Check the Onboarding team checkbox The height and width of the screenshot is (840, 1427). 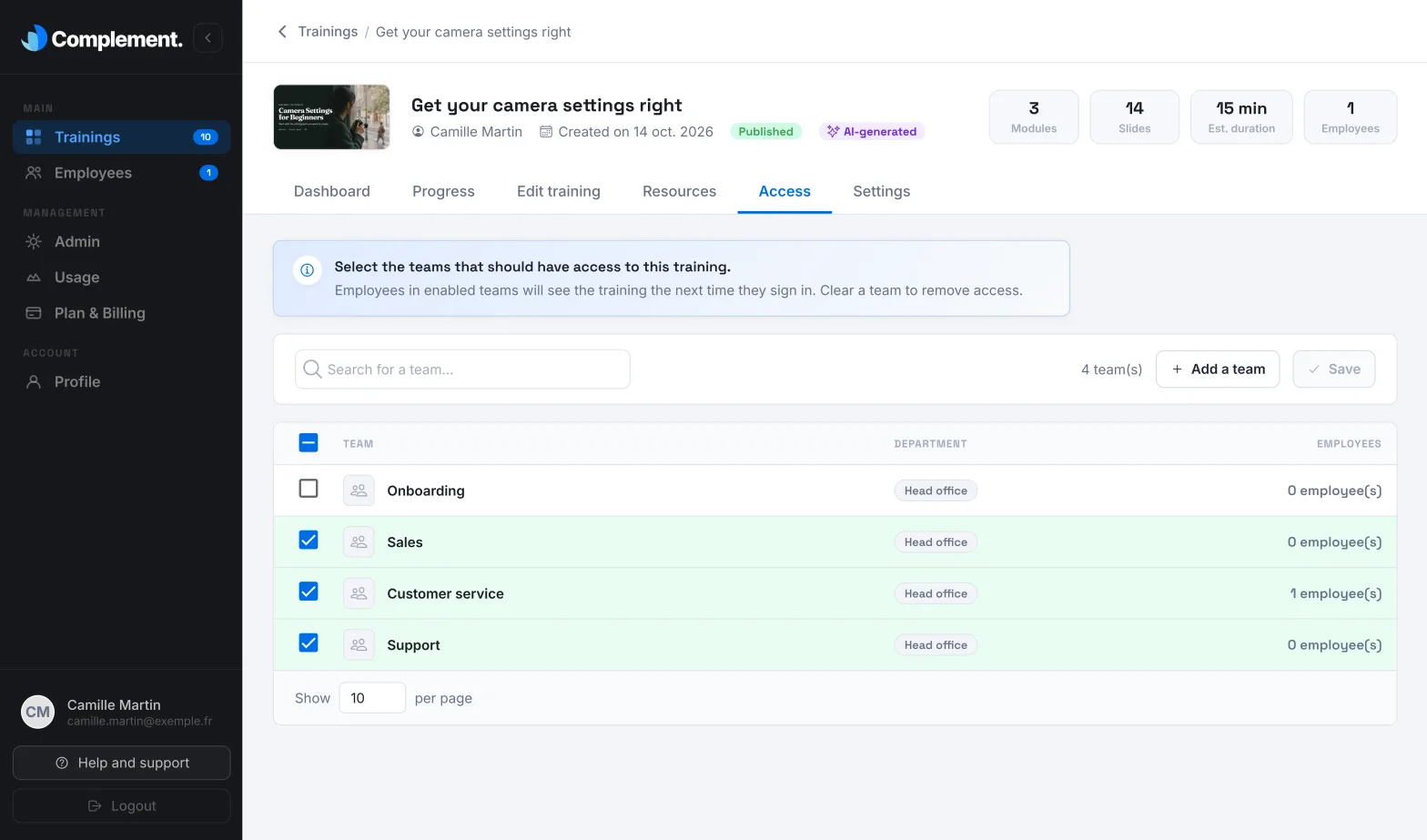click(309, 489)
